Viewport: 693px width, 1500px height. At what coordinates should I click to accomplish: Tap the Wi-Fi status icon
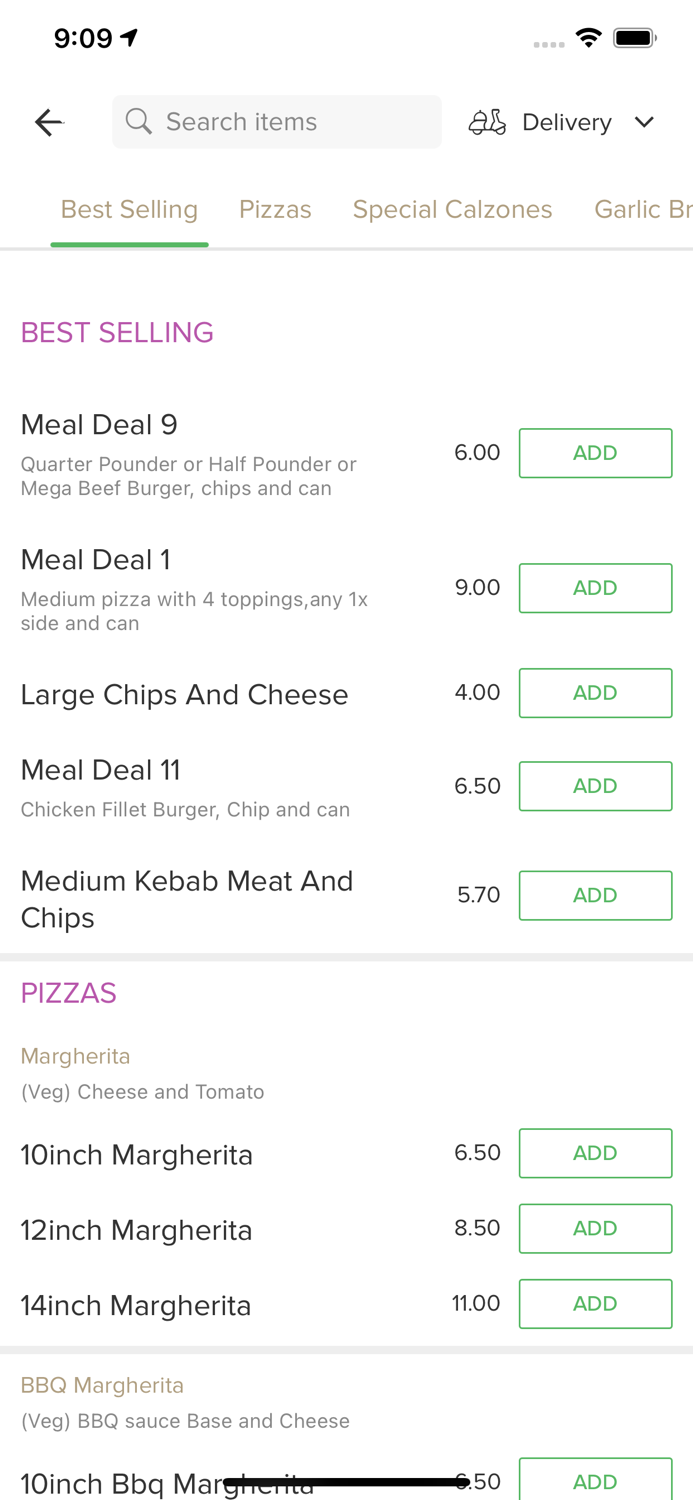click(x=589, y=38)
